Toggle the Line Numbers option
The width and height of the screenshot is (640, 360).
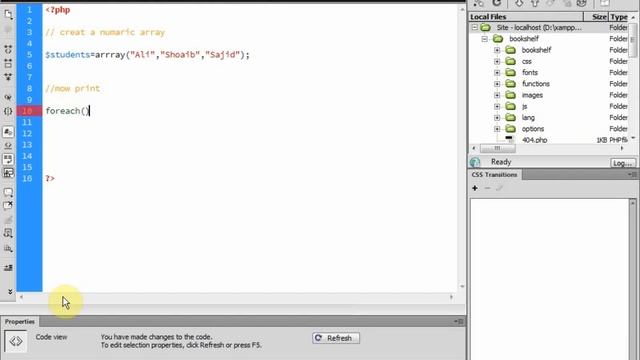point(8,132)
